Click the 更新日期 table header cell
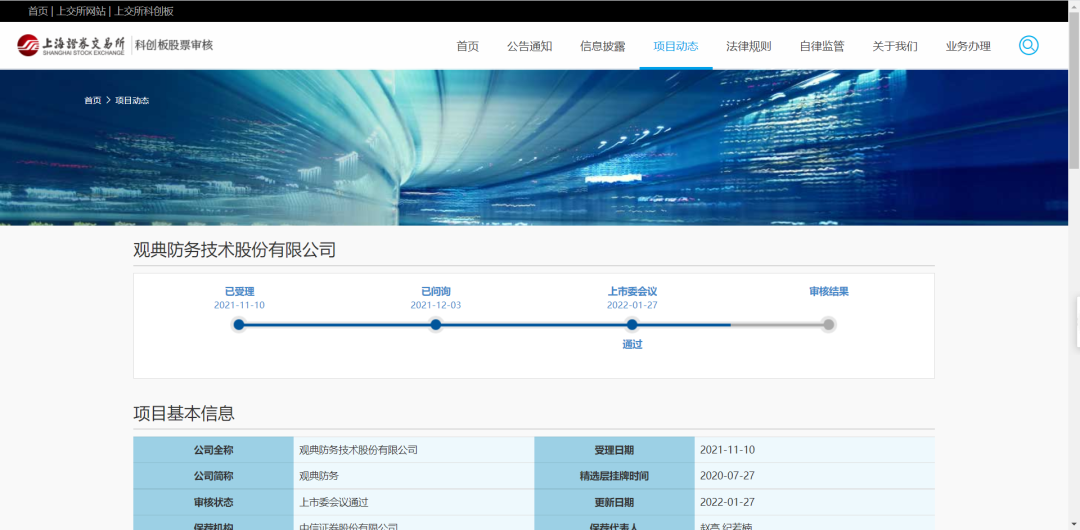 point(614,502)
